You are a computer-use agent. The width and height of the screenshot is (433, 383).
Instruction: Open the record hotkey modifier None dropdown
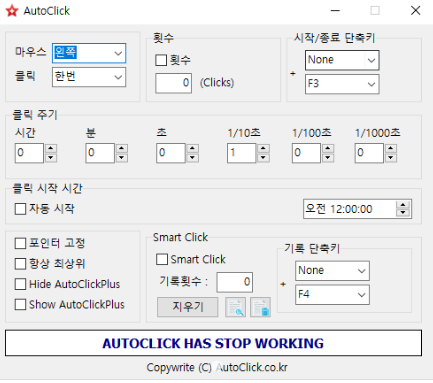click(332, 271)
